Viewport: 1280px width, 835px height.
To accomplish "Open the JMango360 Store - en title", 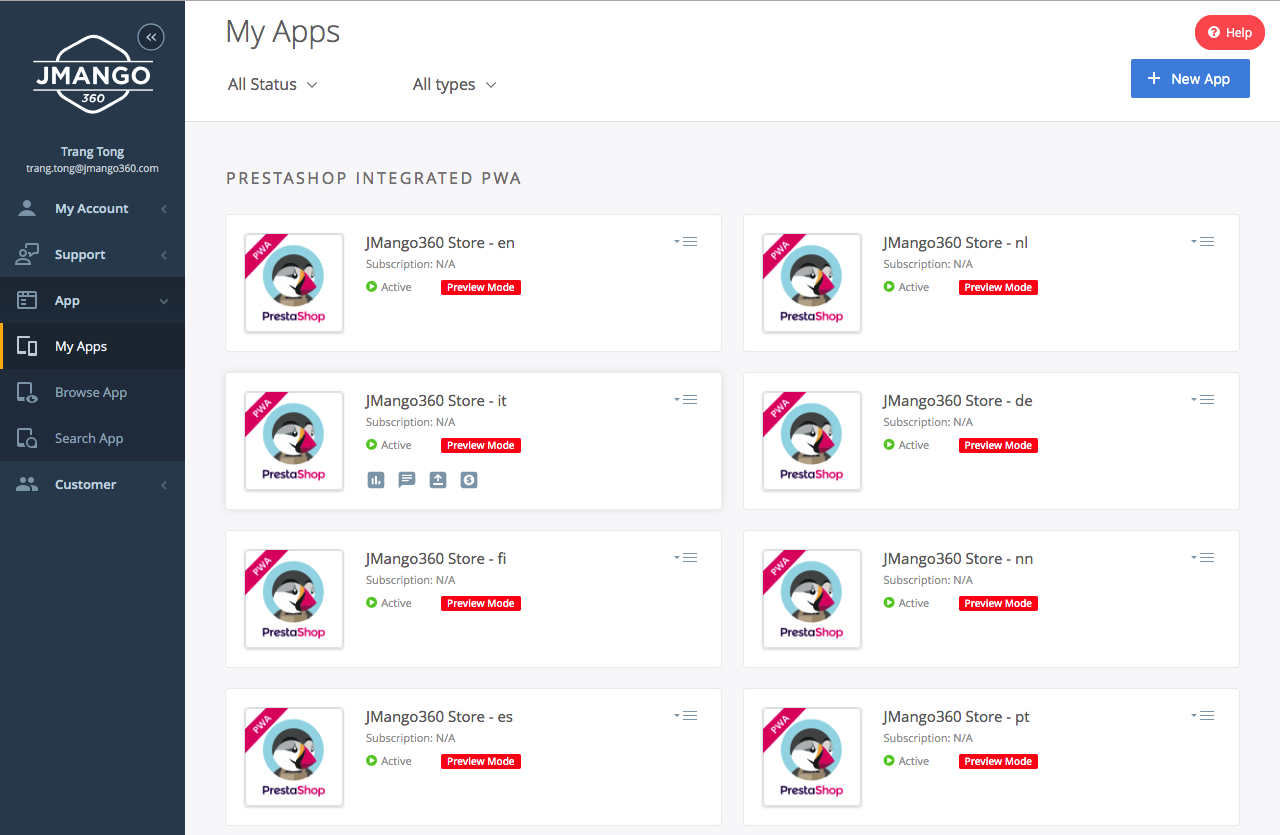I will click(440, 242).
